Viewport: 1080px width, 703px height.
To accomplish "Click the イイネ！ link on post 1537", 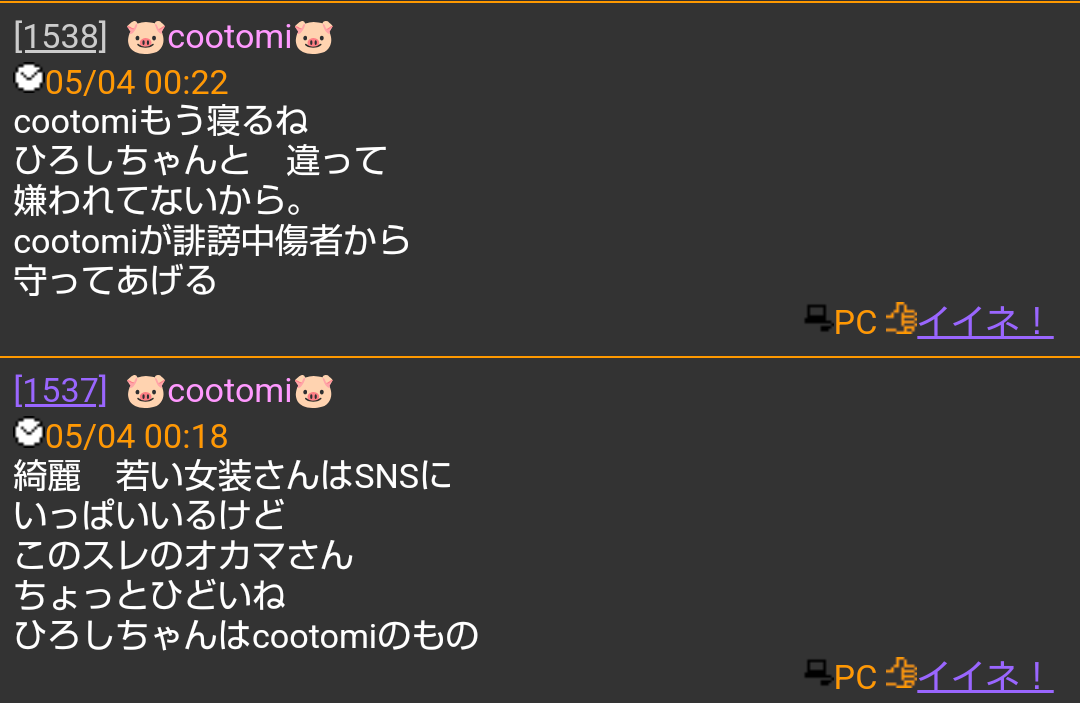I will [x=985, y=676].
